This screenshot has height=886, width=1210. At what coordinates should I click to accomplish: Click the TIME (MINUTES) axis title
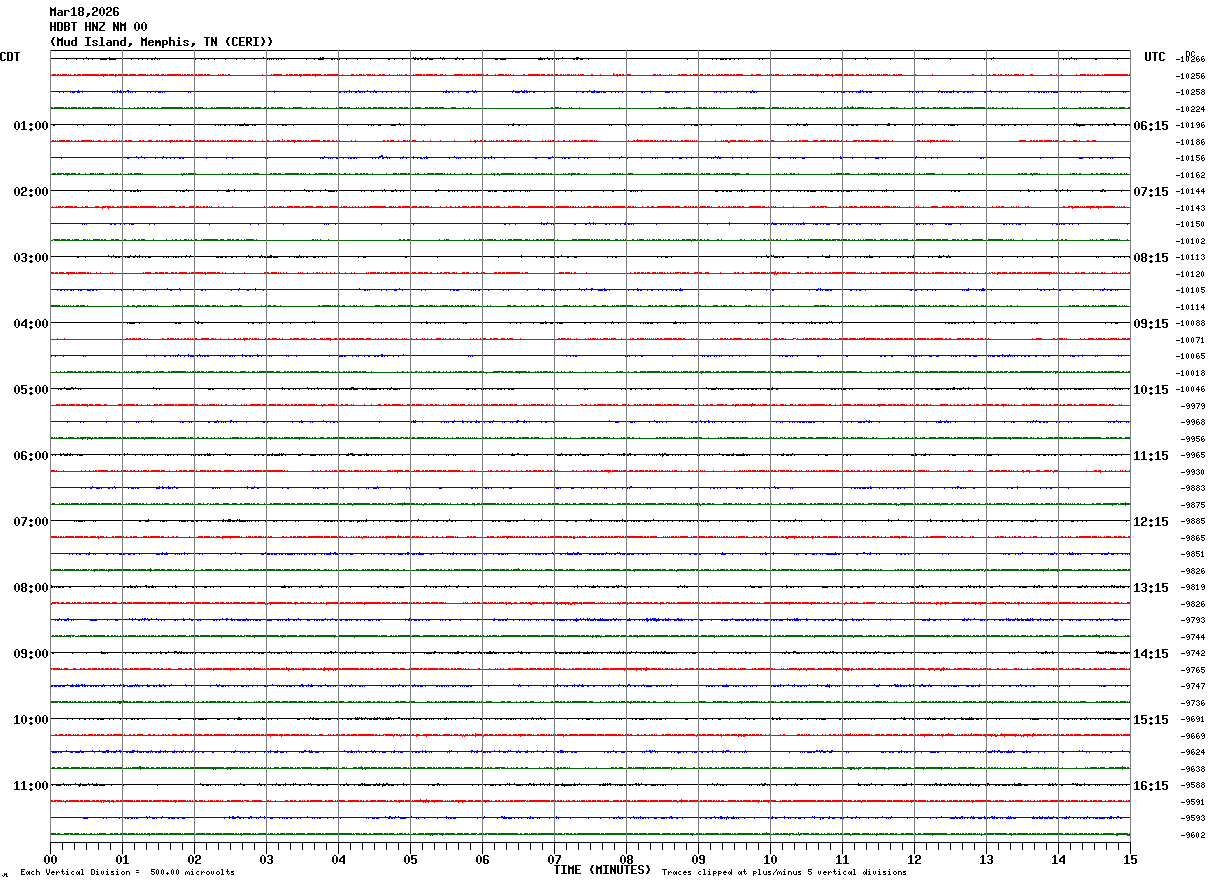(602, 870)
